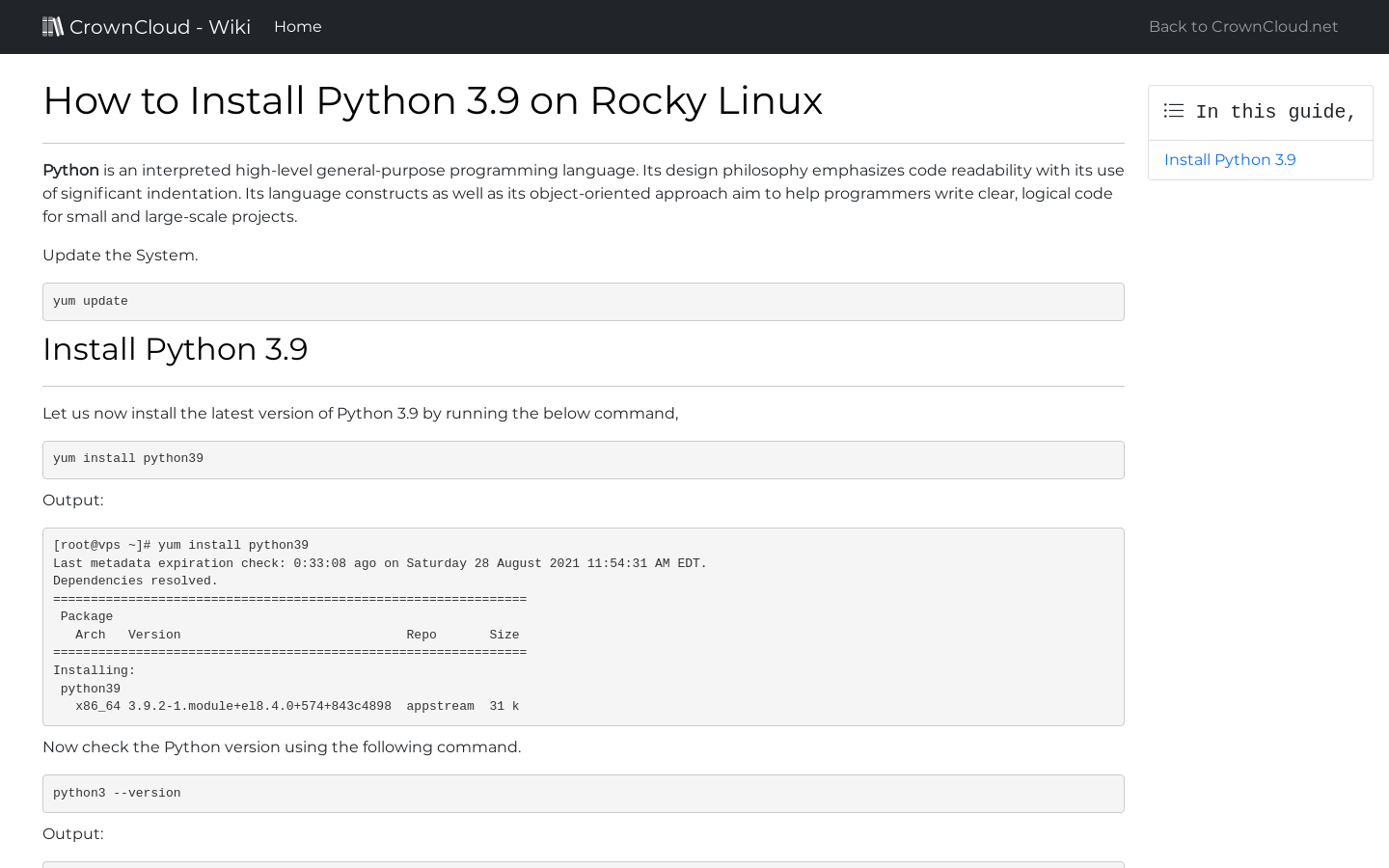This screenshot has width=1389, height=868.
Task: Click the 'Install Python 3.9' section heading
Action: [175, 349]
